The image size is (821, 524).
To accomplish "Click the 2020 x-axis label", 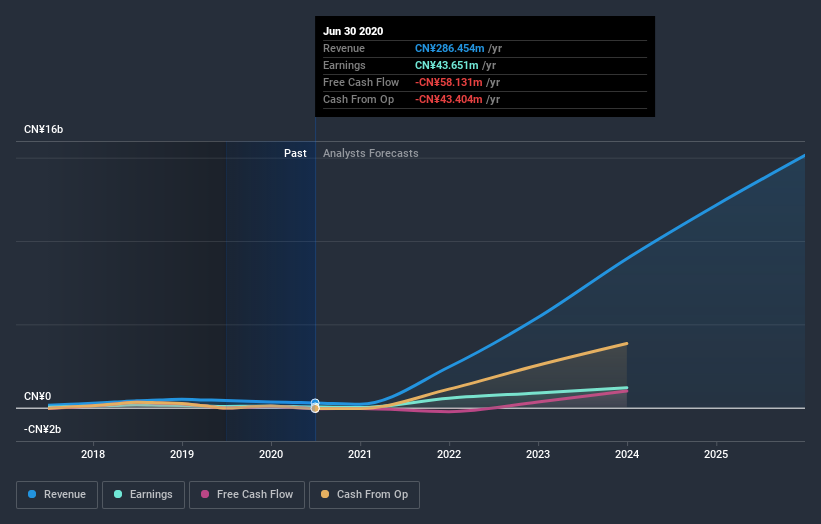I will click(x=271, y=454).
